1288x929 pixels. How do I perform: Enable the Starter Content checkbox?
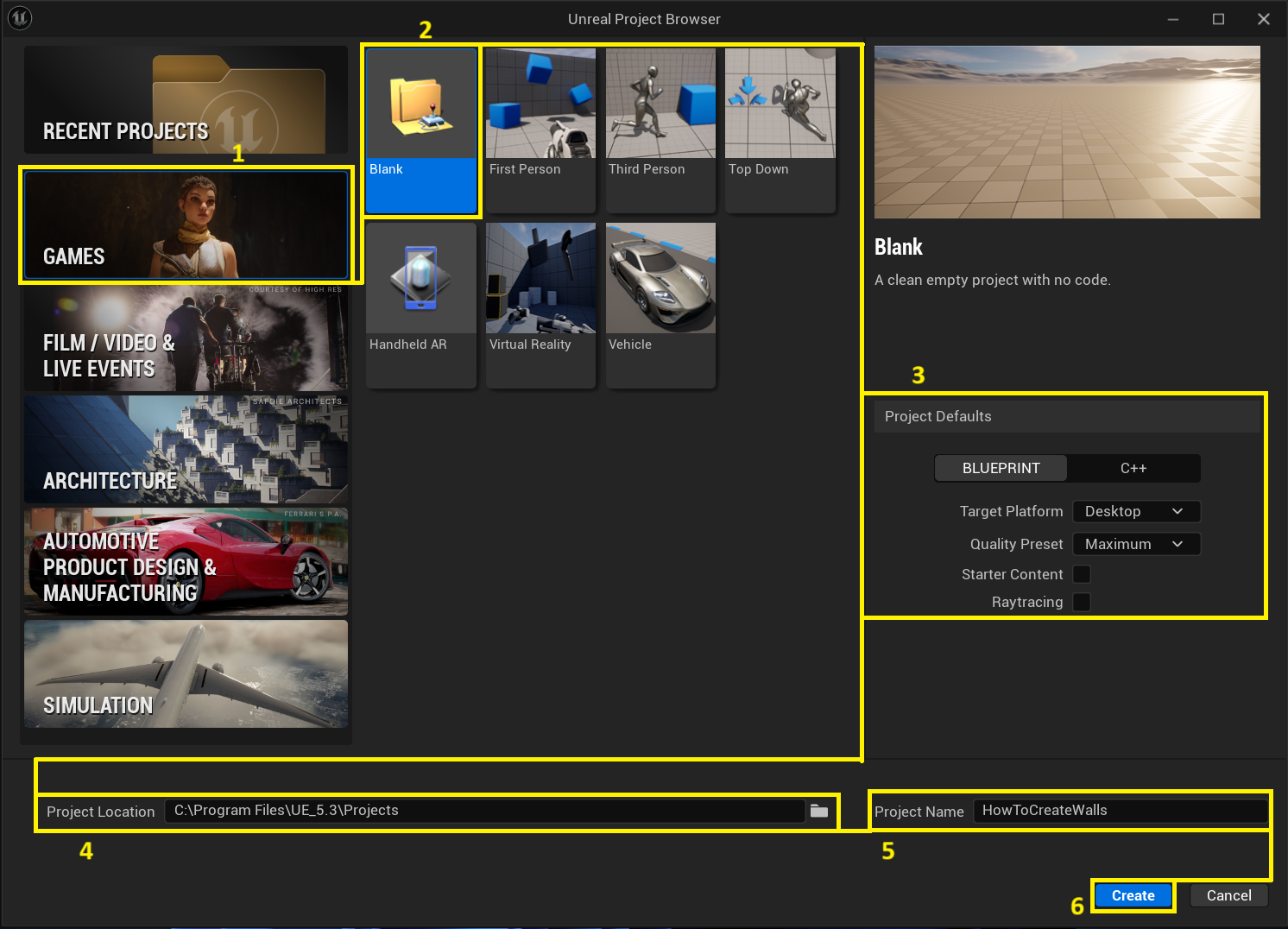[1082, 574]
